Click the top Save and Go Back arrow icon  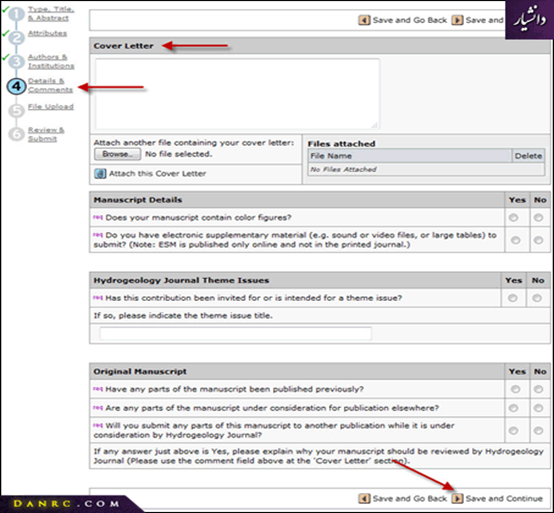point(364,20)
